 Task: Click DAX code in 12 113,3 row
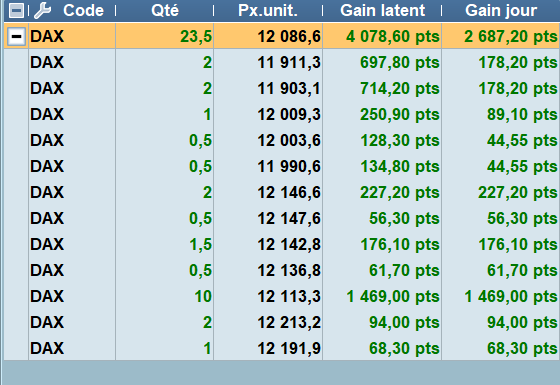click(47, 296)
